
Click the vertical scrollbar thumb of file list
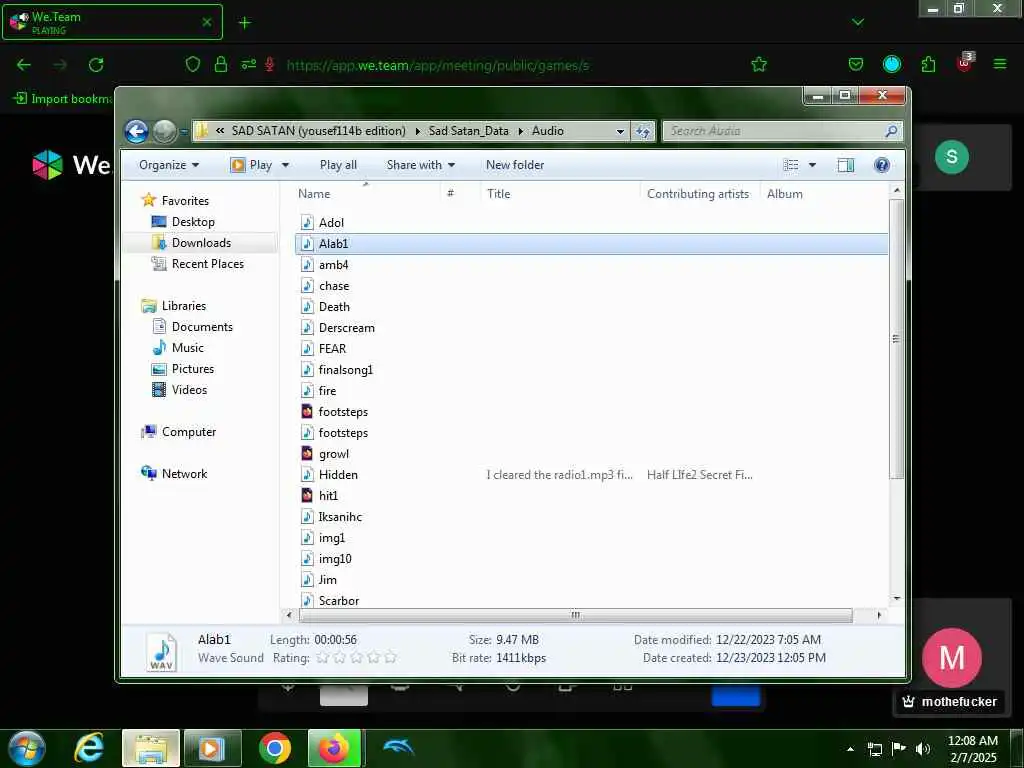[x=896, y=339]
